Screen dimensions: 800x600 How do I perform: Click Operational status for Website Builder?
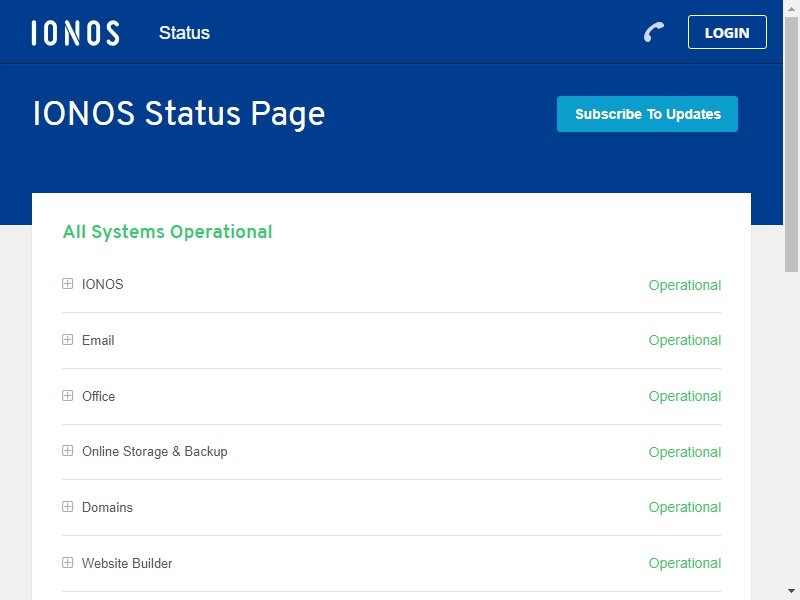[x=685, y=563]
